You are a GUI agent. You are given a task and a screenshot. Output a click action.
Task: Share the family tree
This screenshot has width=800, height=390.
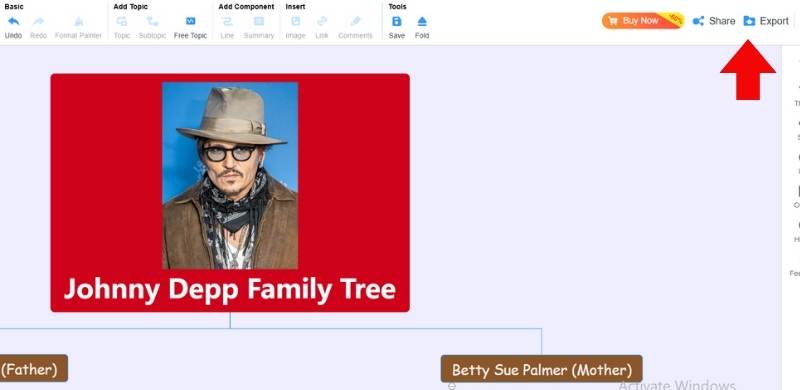click(x=714, y=21)
